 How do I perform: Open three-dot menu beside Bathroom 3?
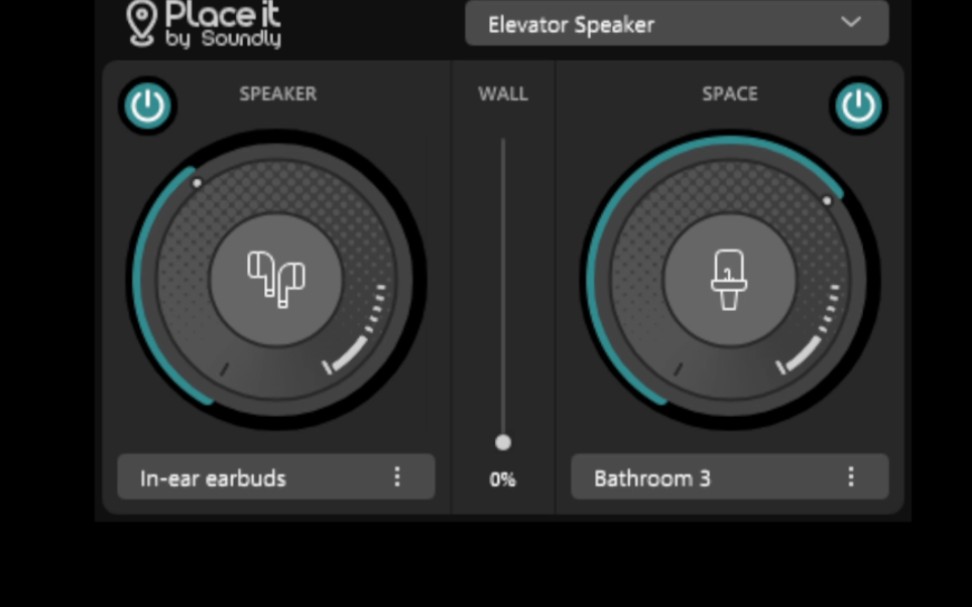coord(851,477)
